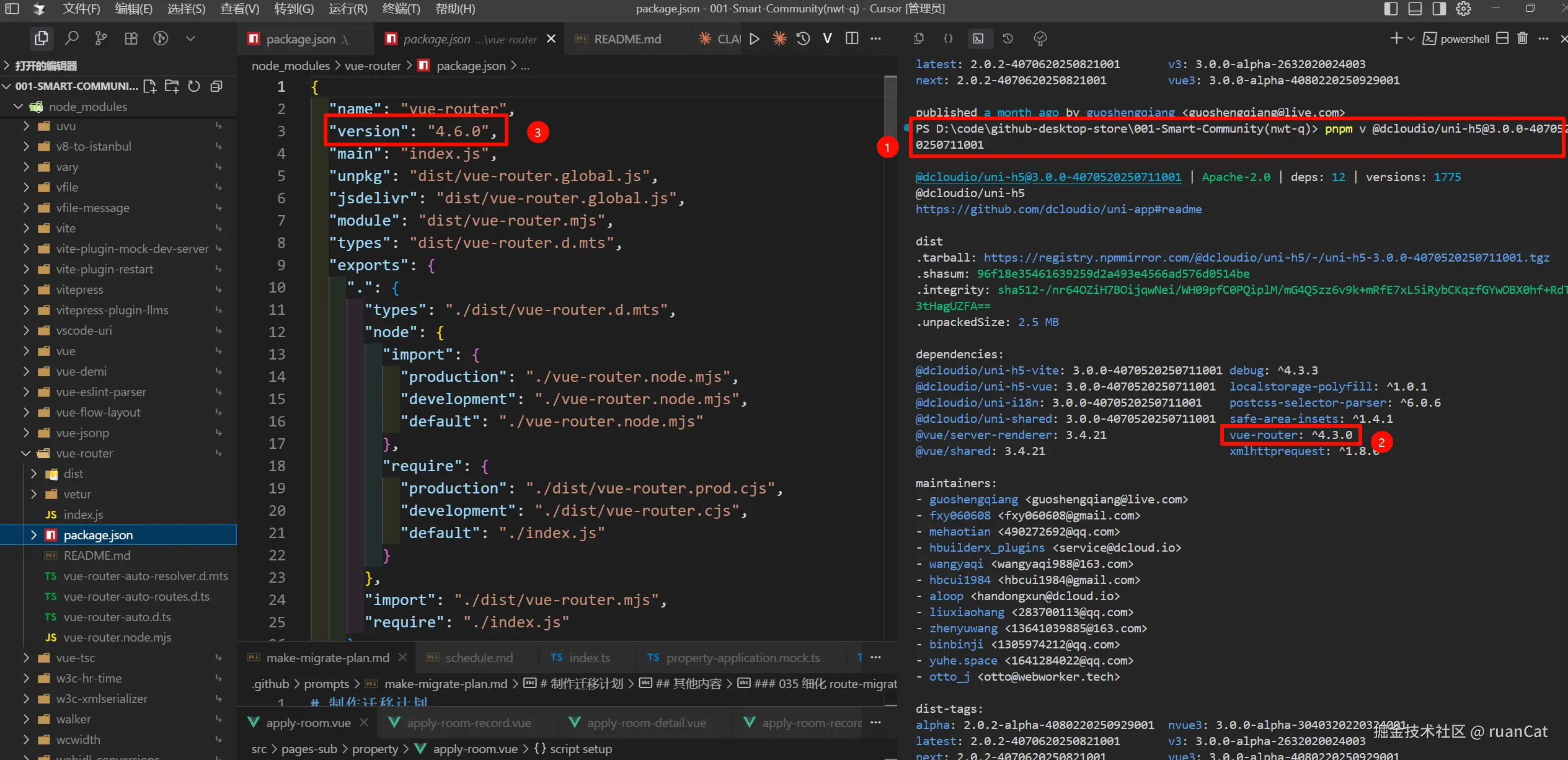This screenshot has height=760, width=1568.
Task: Open the Cursor settings gear icon
Action: [x=1463, y=9]
